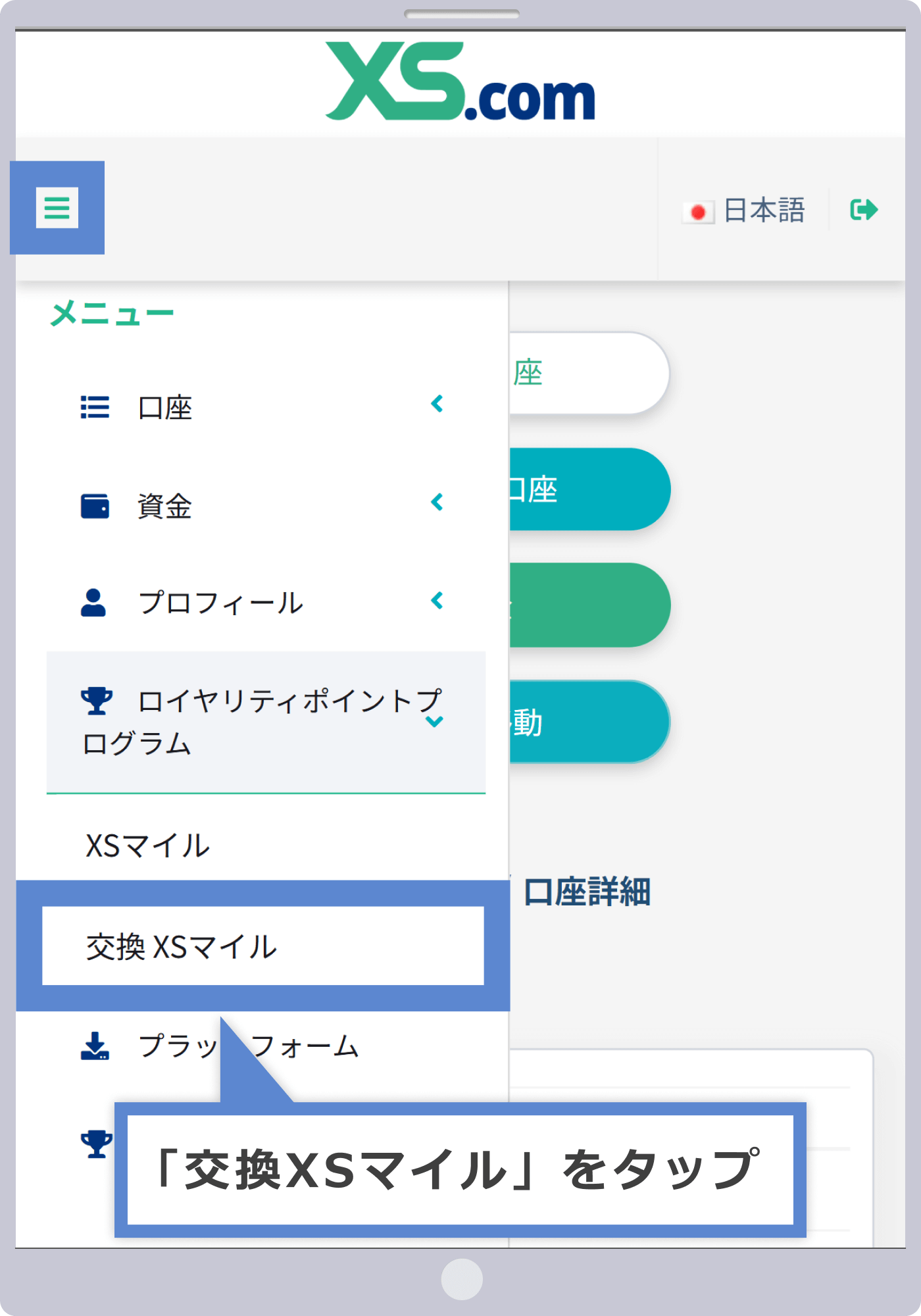Viewport: 921px width, 1316px height.
Task: Click the download icon beside プラットフォーム
Action: [95, 1046]
